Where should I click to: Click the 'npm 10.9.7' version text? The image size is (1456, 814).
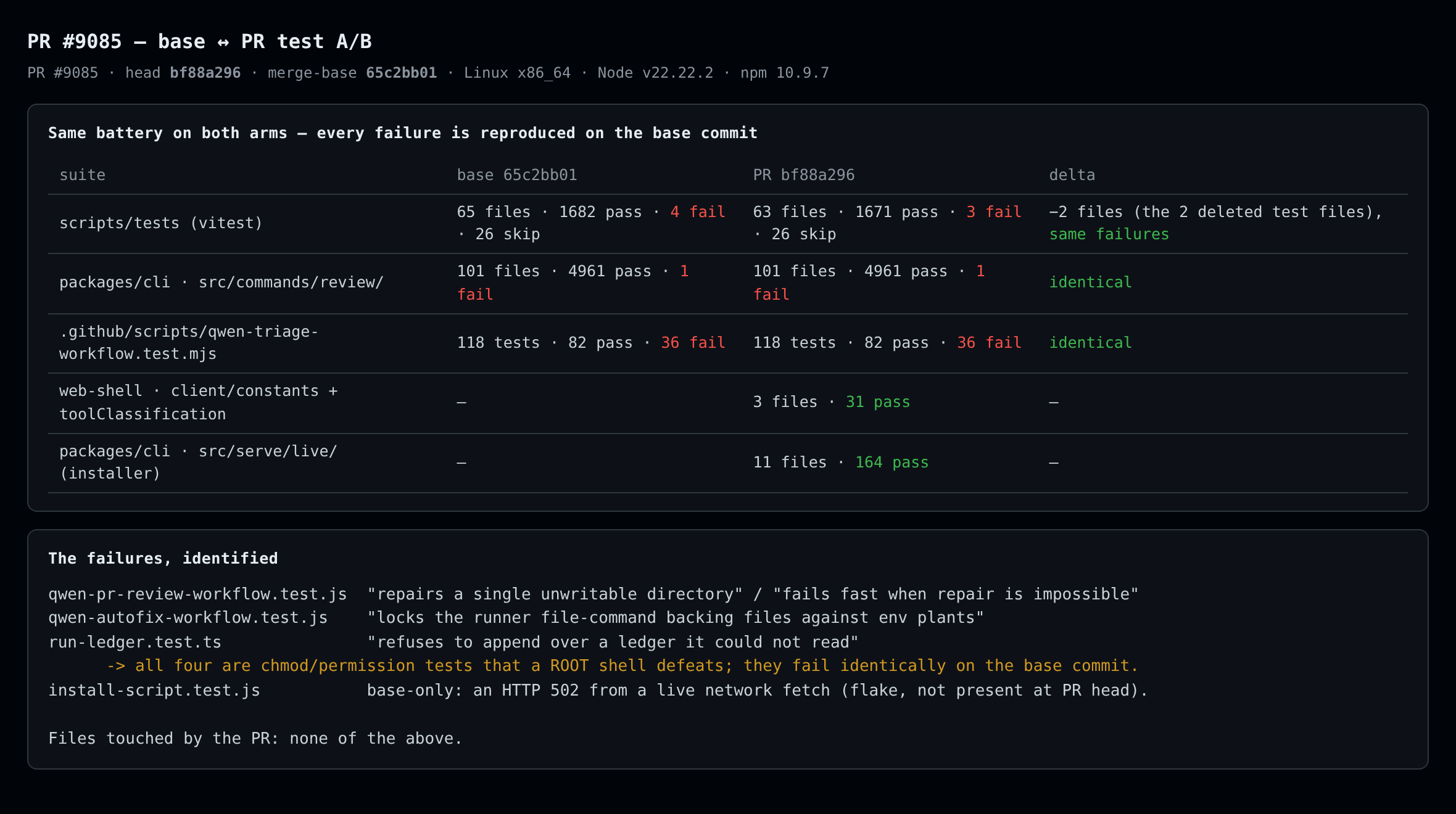(x=785, y=73)
